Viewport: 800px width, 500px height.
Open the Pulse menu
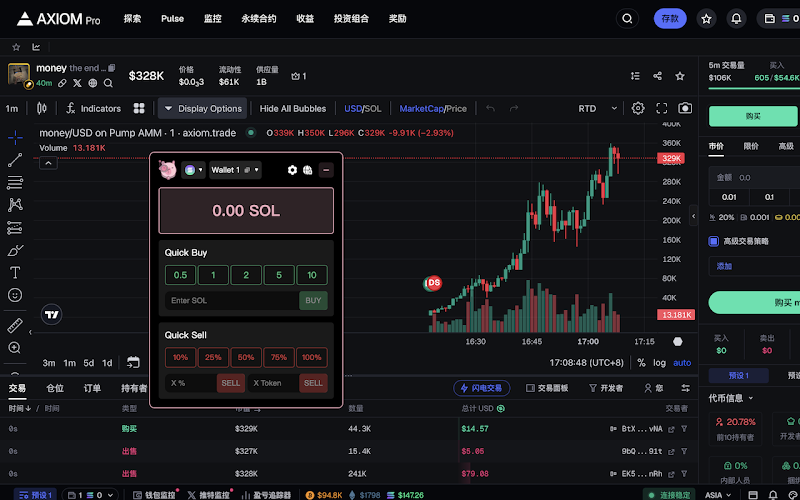point(172,19)
